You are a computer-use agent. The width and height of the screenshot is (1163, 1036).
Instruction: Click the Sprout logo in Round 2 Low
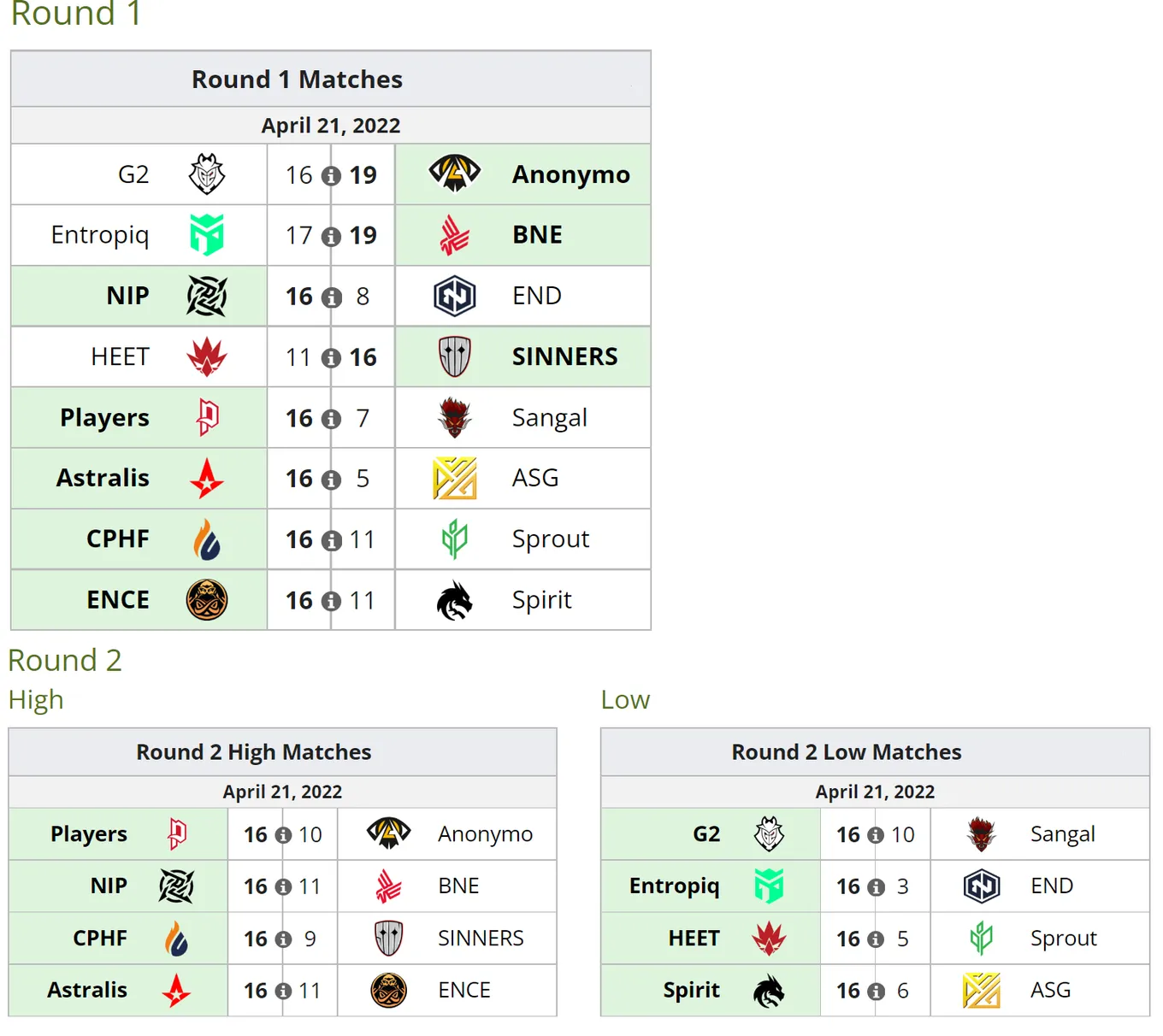pos(982,939)
